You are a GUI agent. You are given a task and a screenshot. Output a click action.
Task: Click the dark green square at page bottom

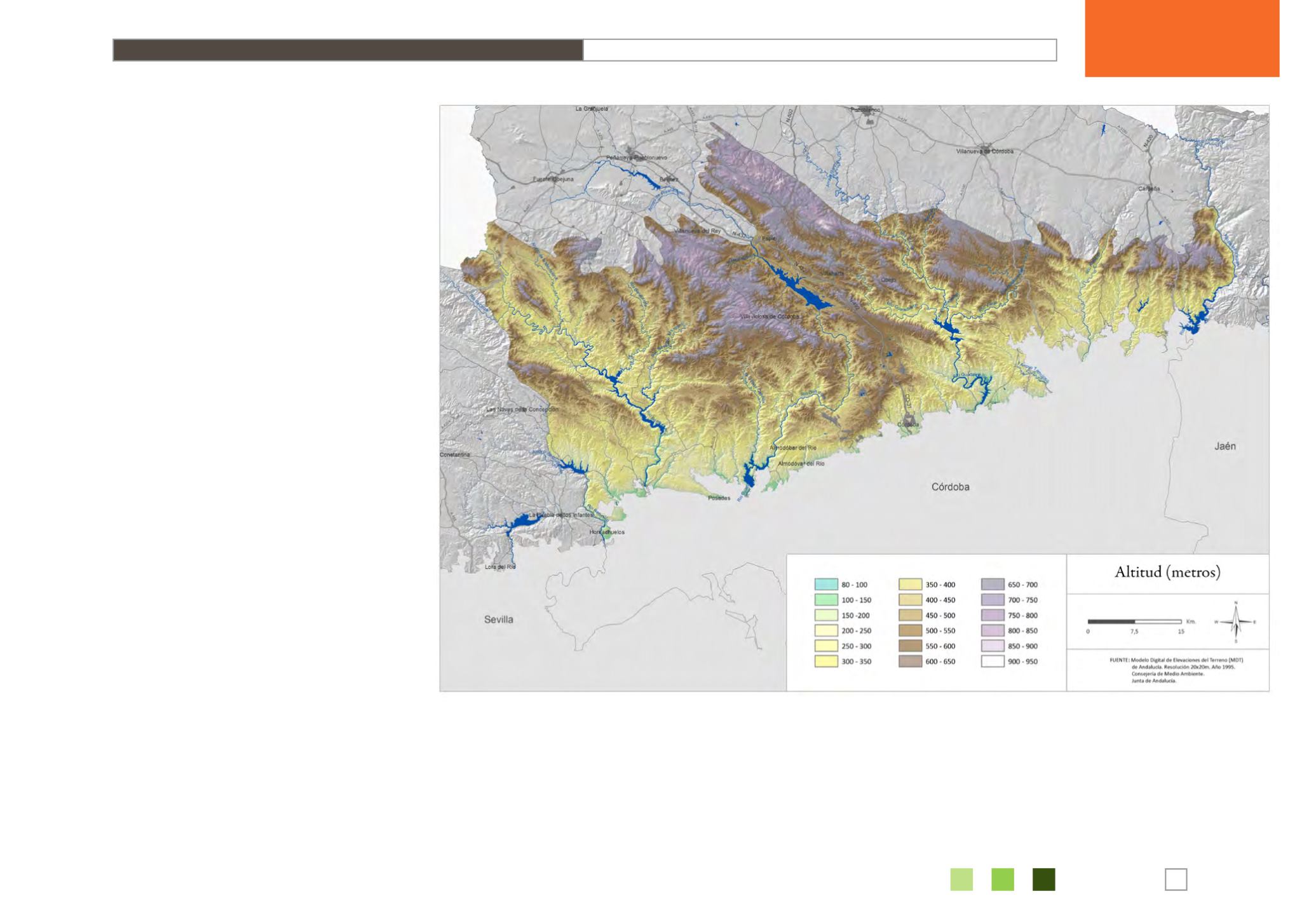[1044, 880]
